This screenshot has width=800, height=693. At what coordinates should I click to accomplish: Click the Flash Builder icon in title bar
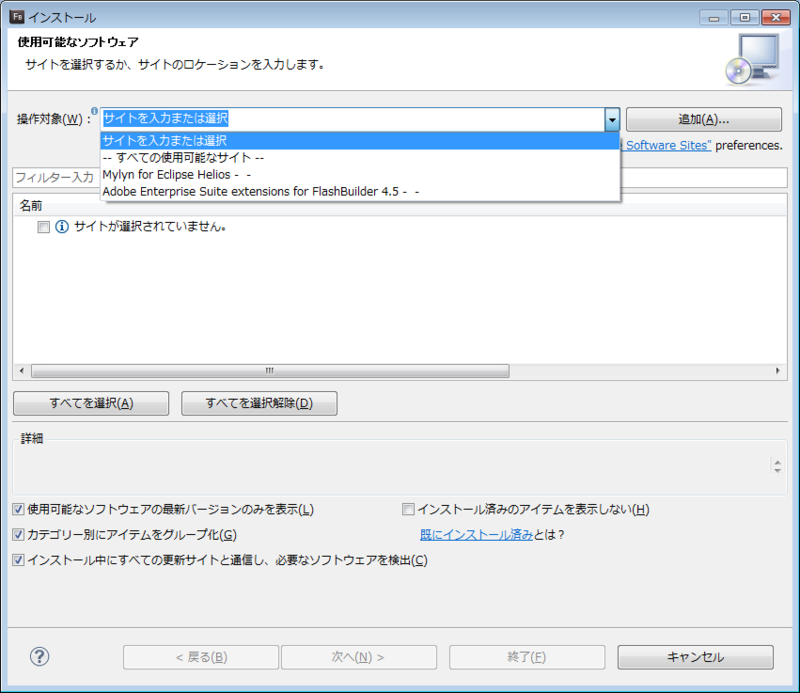(17, 17)
